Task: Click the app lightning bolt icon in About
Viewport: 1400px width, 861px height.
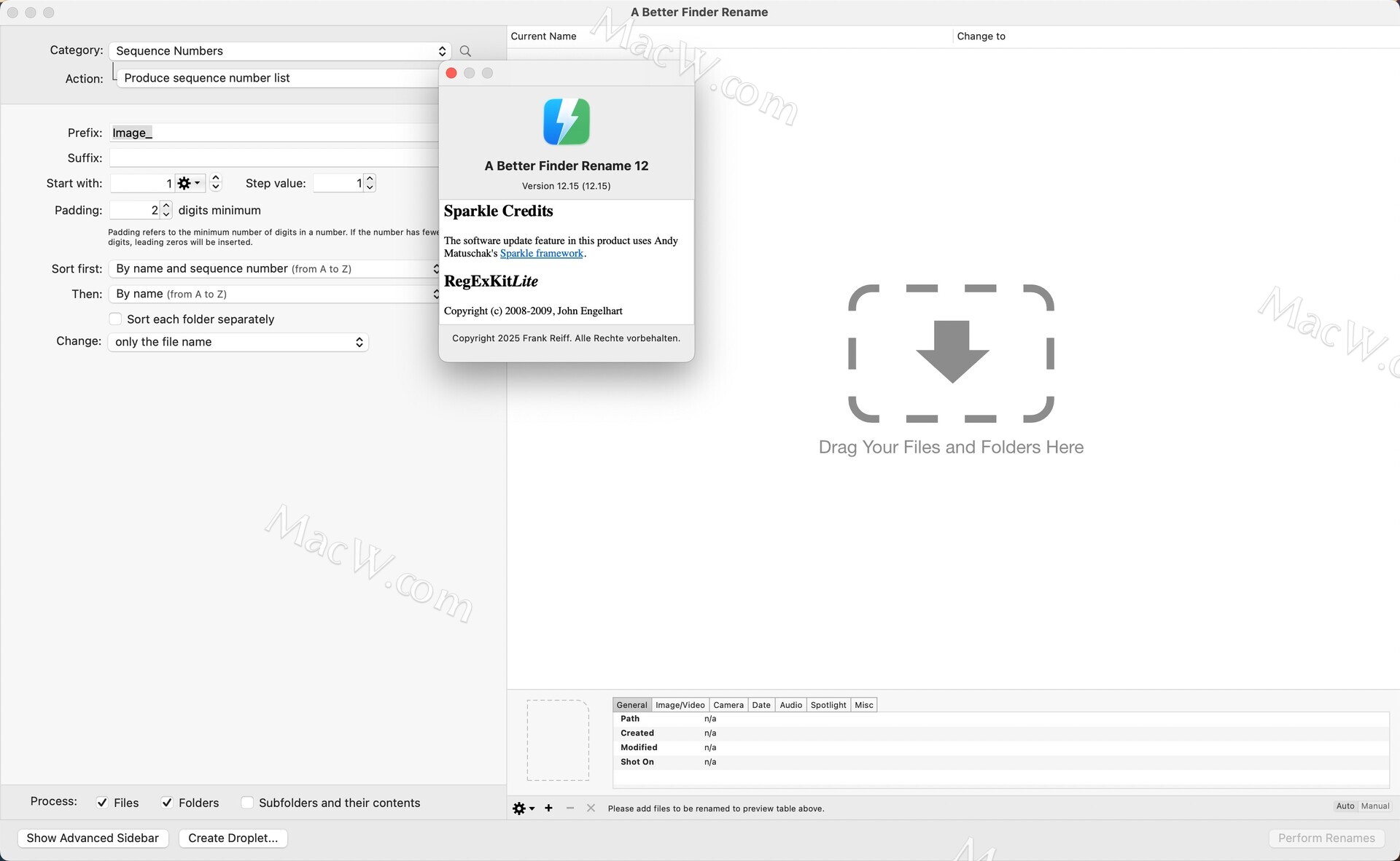Action: coord(567,122)
